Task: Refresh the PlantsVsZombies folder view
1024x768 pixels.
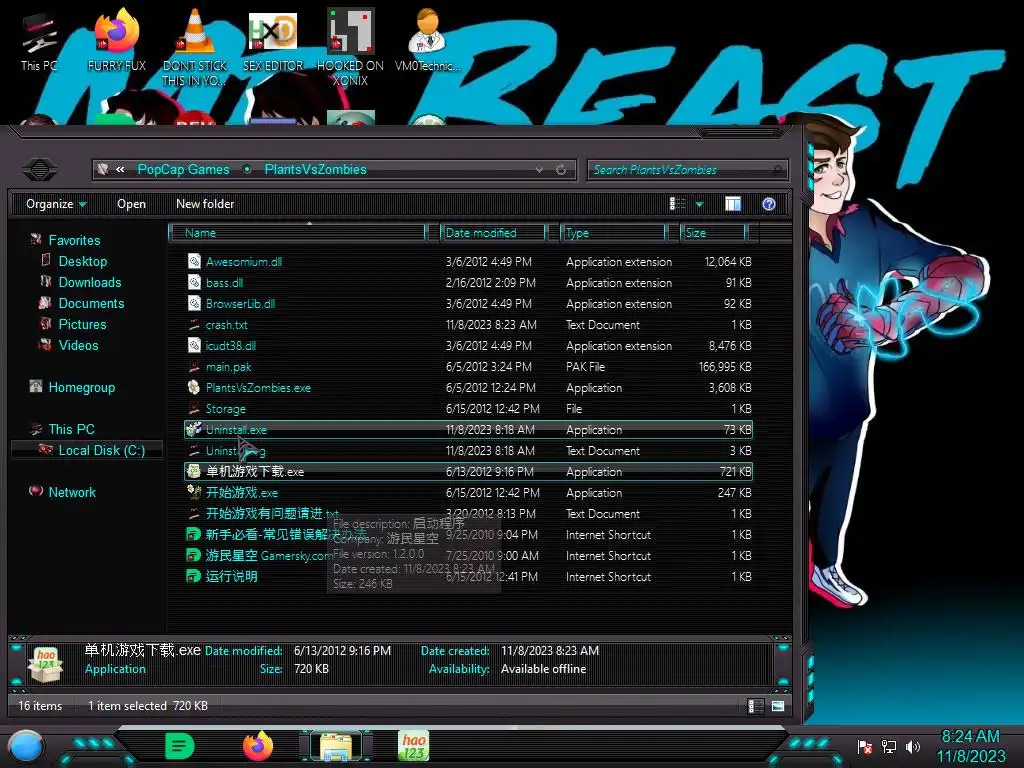Action: [x=561, y=170]
